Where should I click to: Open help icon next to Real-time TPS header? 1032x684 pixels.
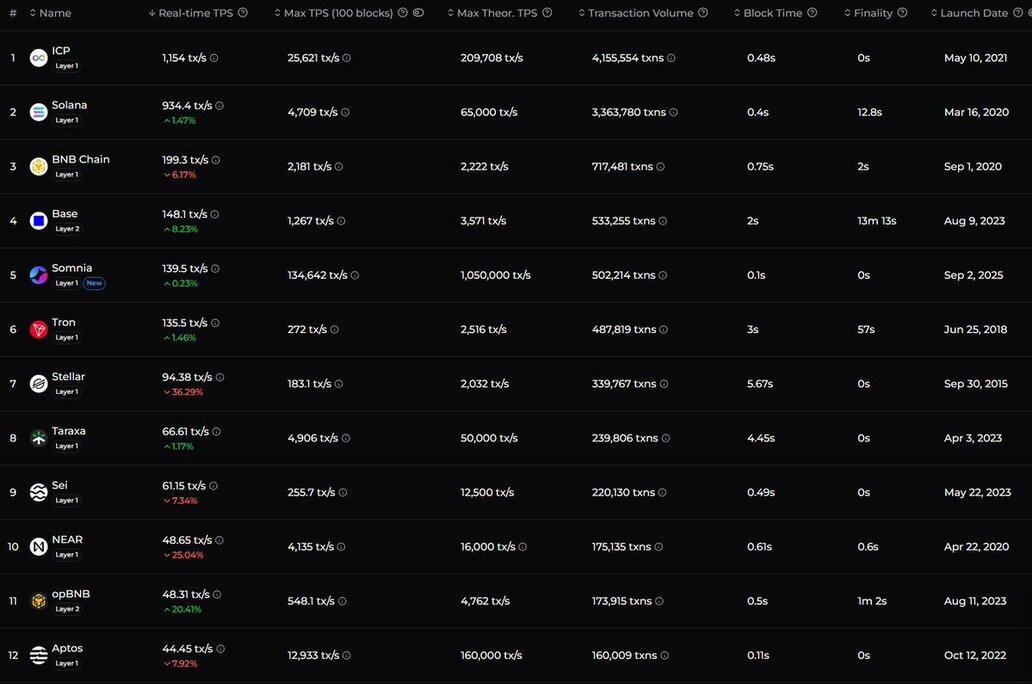(243, 13)
